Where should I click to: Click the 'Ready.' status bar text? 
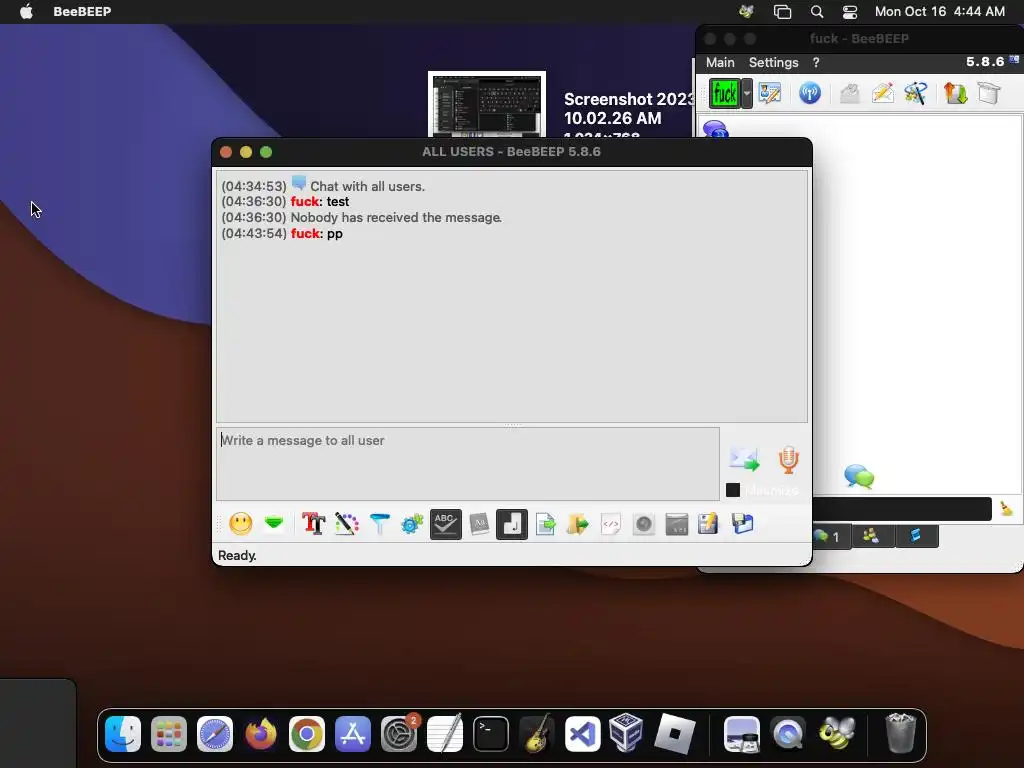tap(237, 555)
